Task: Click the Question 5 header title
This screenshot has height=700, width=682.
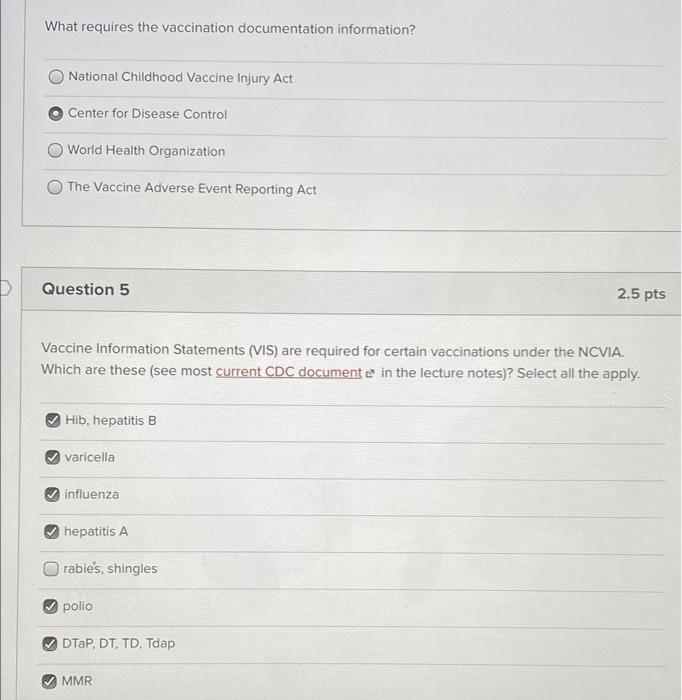Action: tap(86, 289)
